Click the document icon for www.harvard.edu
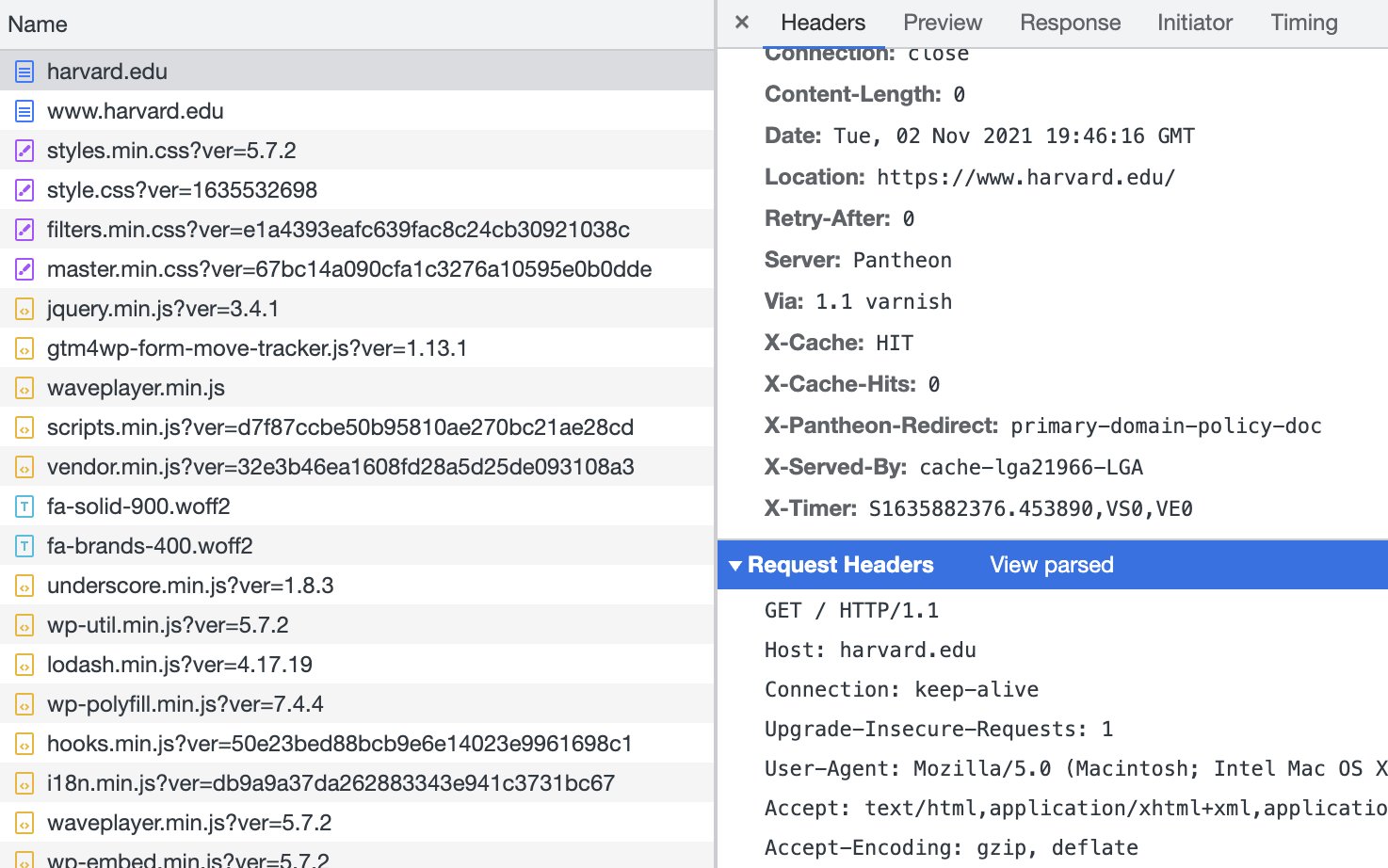The height and width of the screenshot is (868, 1388). 24,111
